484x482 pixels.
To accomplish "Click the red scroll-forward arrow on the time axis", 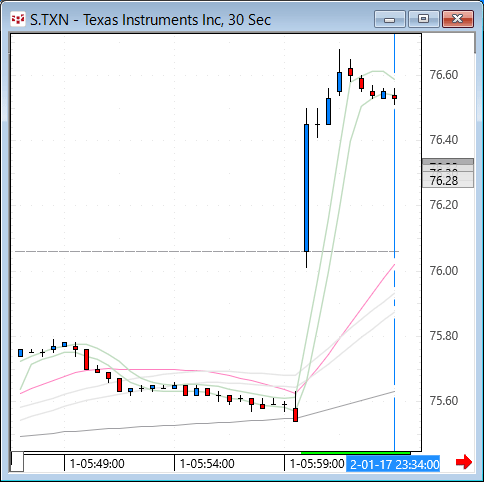I will tap(464, 462).
